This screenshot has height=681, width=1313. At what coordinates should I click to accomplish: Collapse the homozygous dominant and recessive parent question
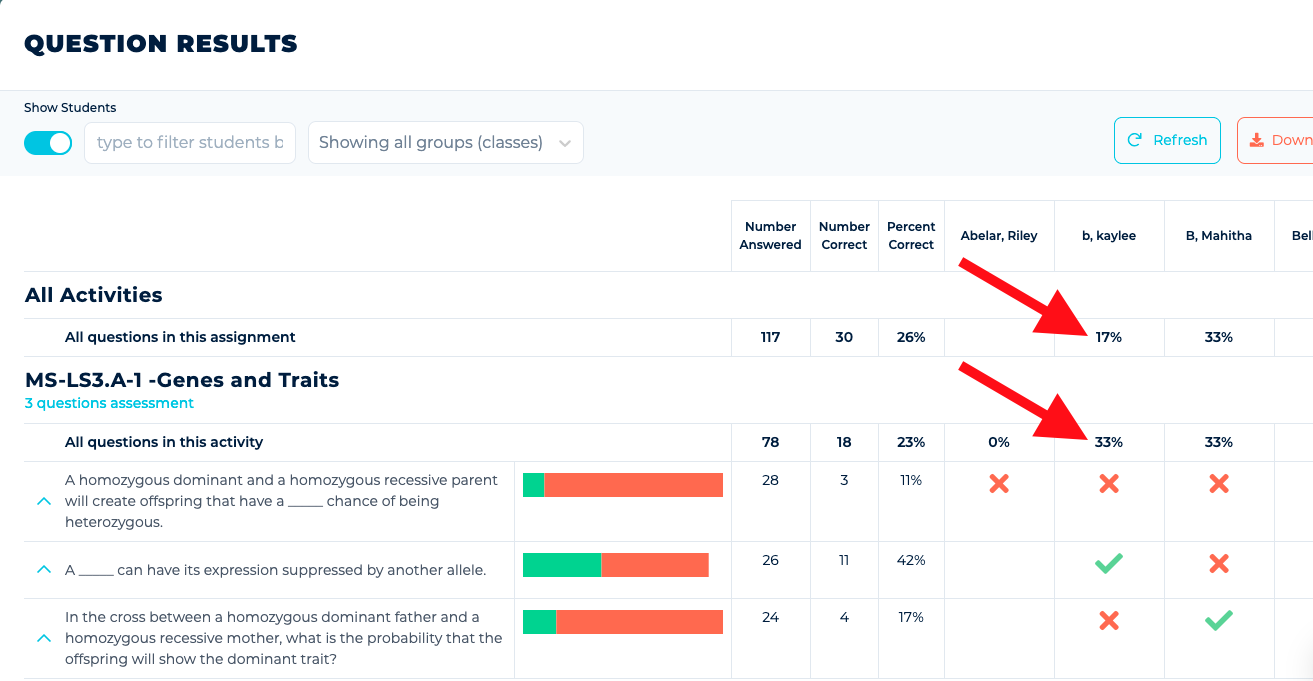[x=44, y=501]
